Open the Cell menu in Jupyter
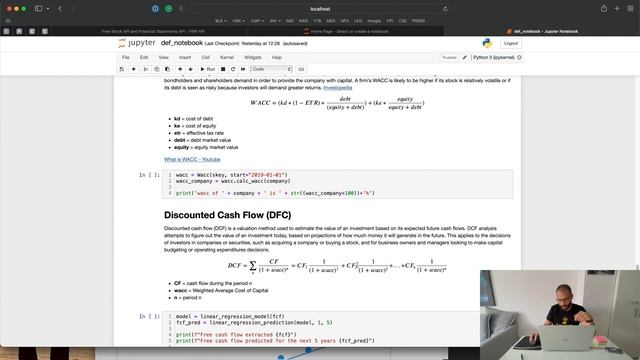This screenshot has width=640, height=360. pos(205,58)
